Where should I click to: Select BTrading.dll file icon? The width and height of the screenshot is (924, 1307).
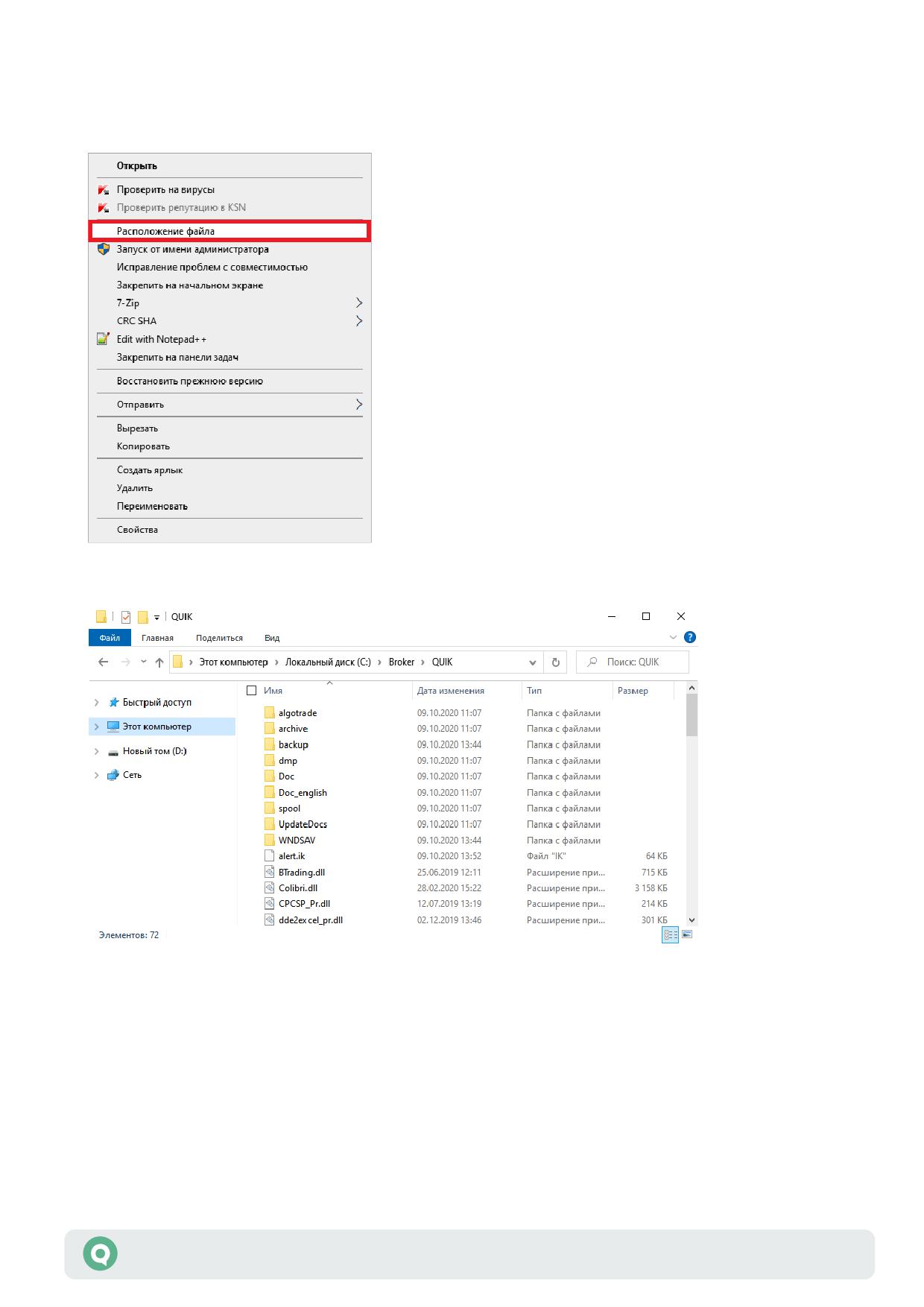point(270,872)
